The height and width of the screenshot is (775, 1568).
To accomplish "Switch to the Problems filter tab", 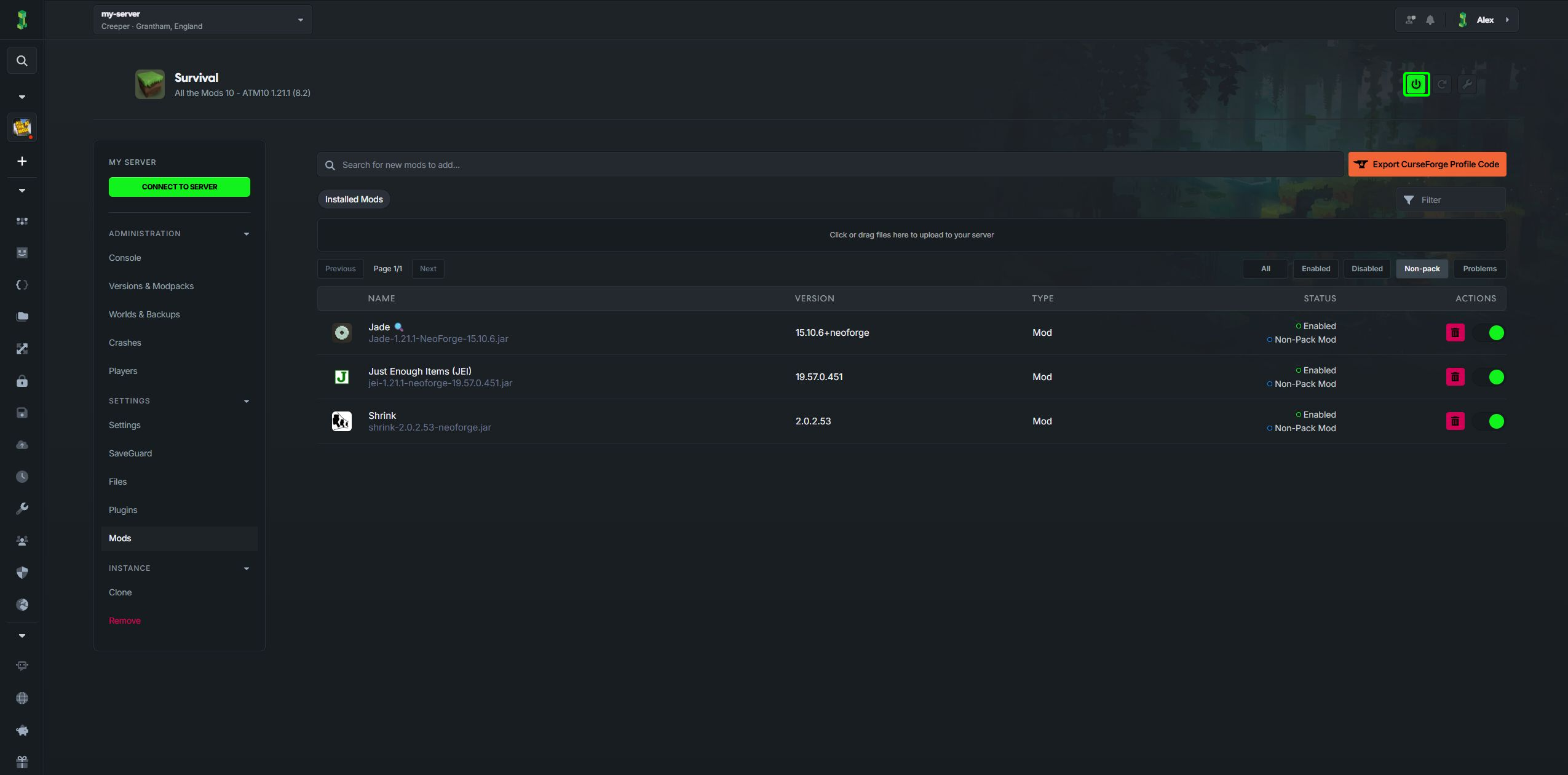I will 1479,269.
